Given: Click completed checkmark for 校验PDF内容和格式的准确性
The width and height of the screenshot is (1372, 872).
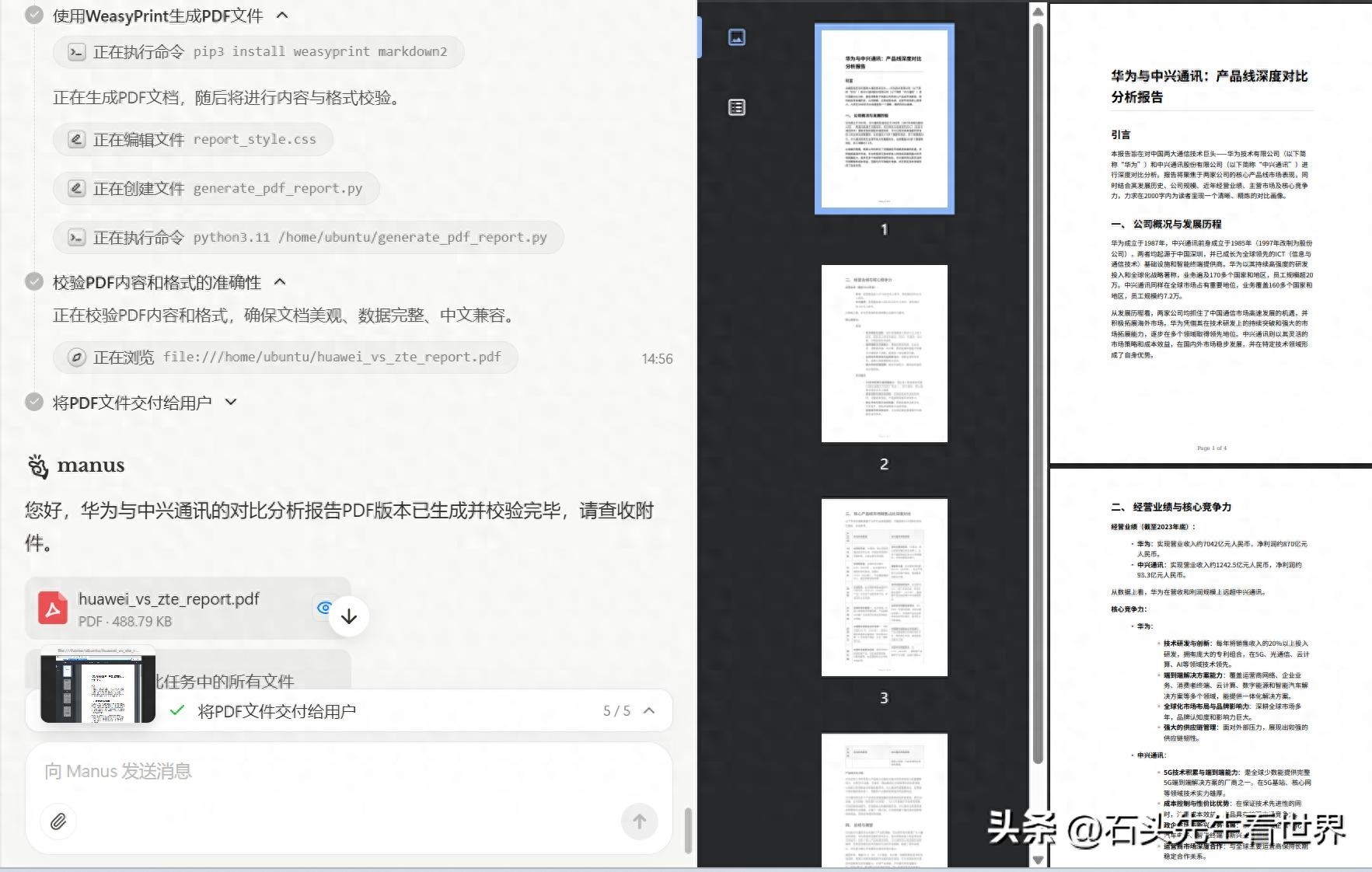Looking at the screenshot, I should tap(34, 281).
